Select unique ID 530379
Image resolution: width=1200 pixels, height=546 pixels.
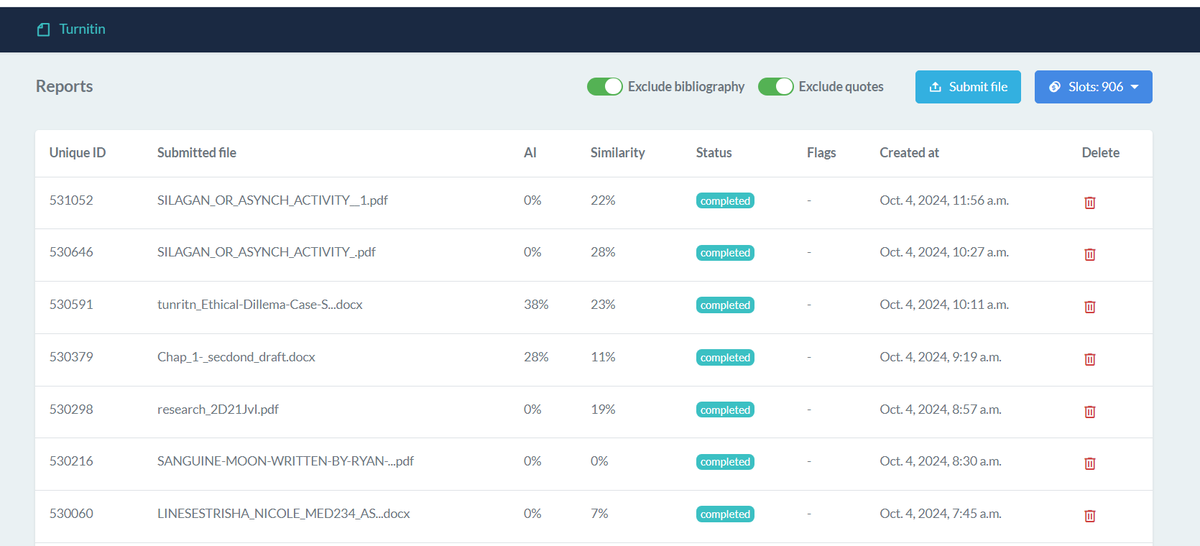coord(71,357)
